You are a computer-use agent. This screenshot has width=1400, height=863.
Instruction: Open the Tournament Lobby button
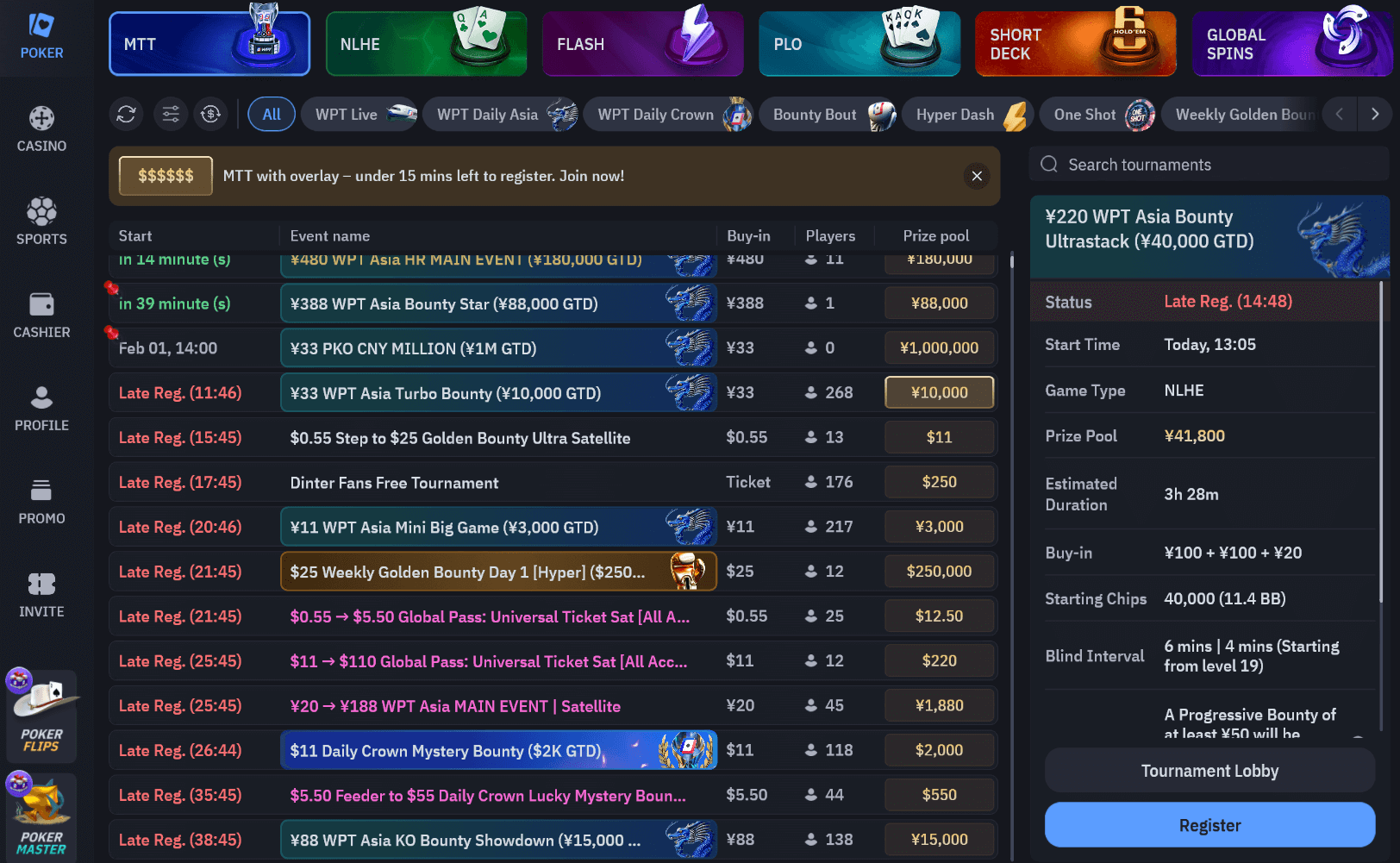(1209, 771)
